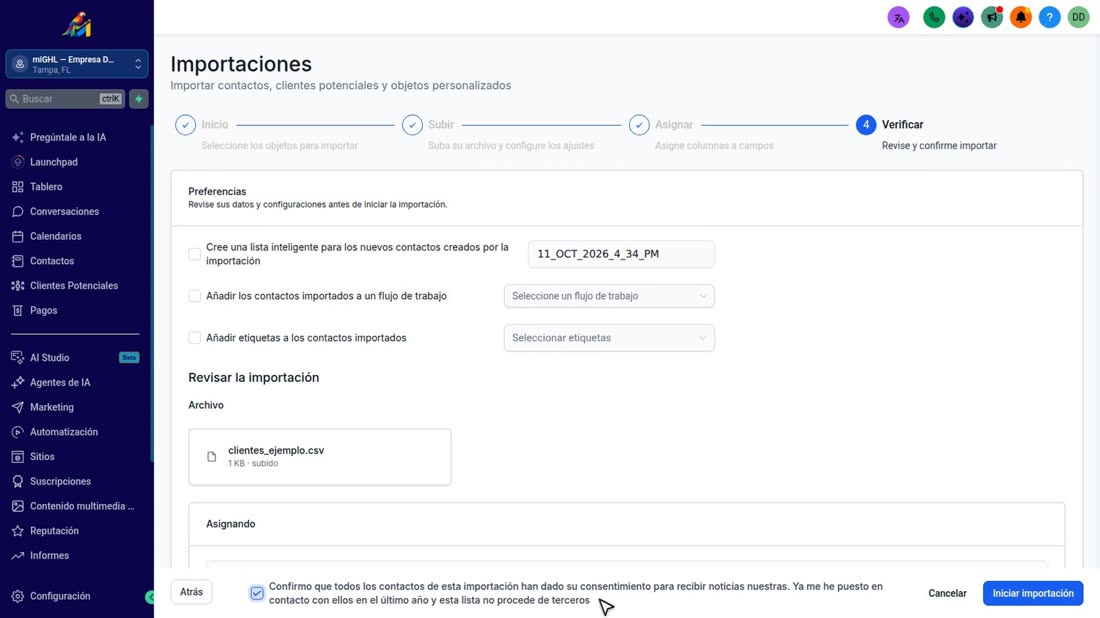
Task: Check Añadir contactos a flujo de trabajo
Action: 194,296
